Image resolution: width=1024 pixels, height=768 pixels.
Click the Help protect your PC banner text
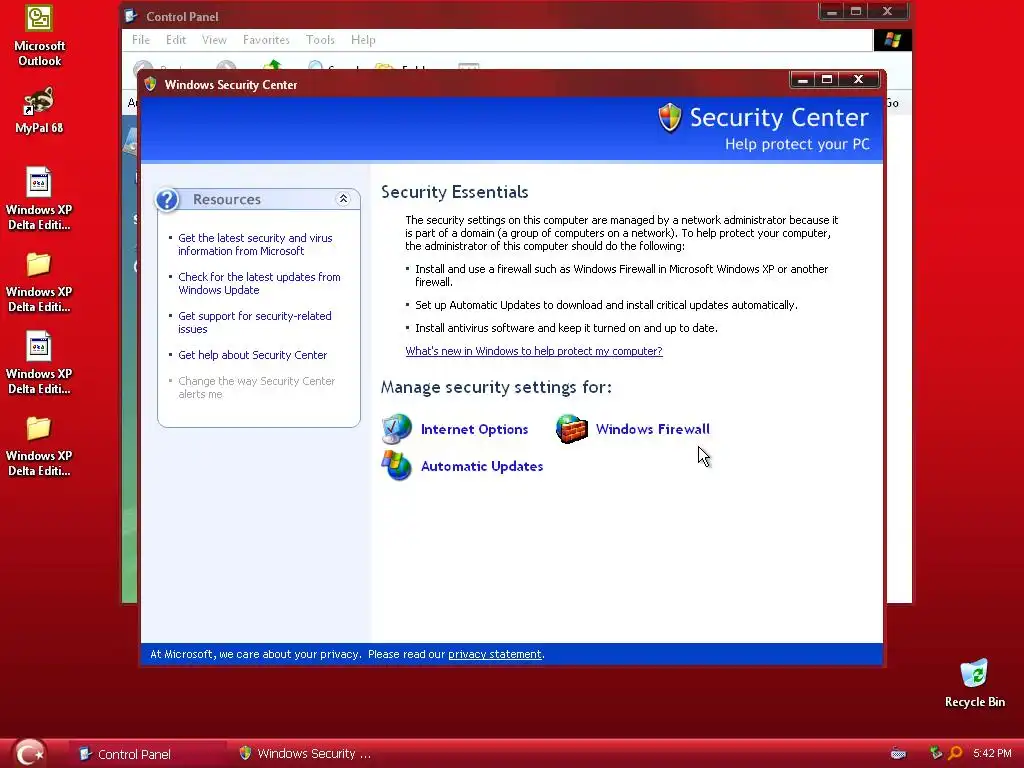797,144
